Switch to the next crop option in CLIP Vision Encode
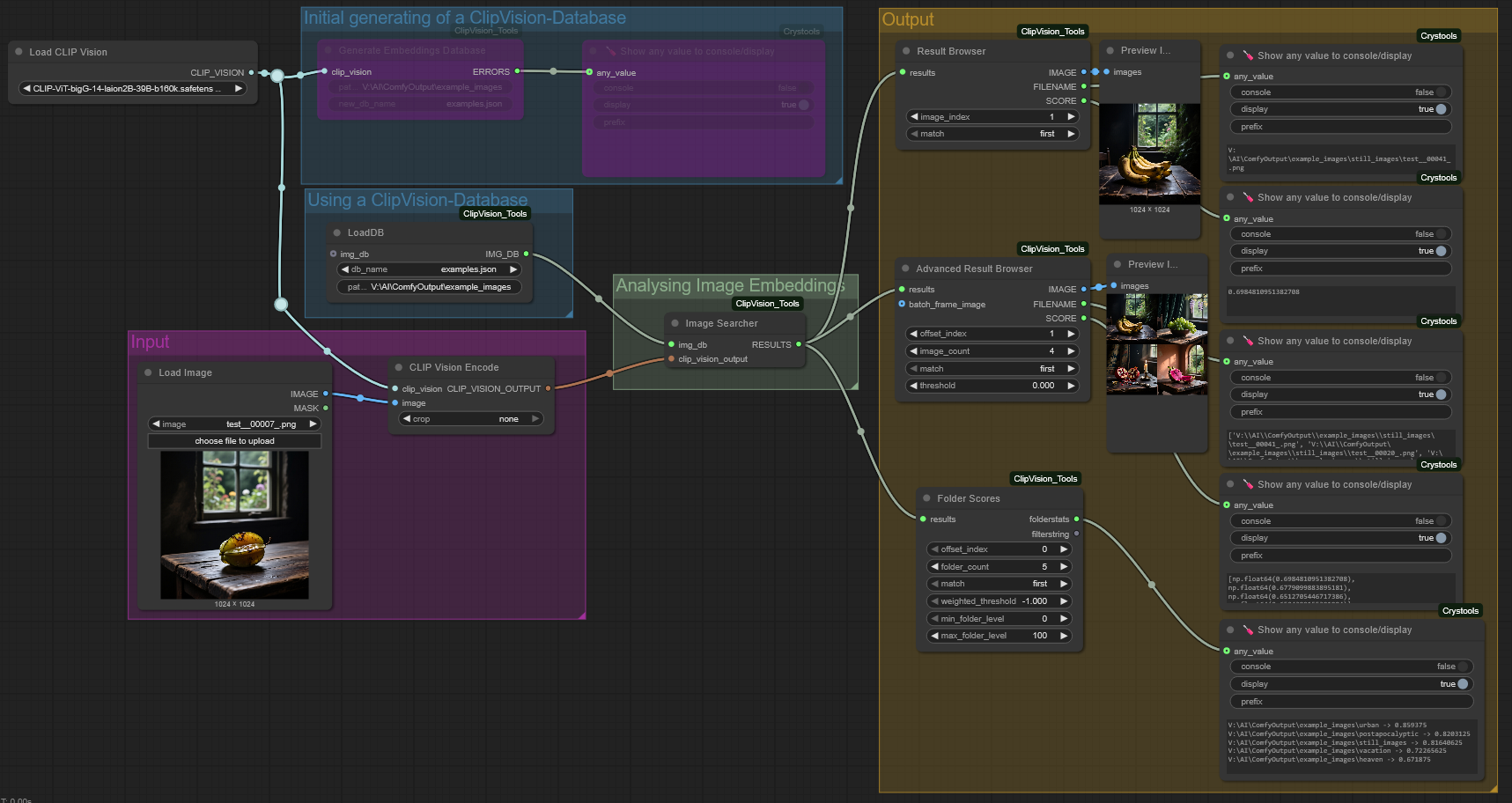The width and height of the screenshot is (1512, 803). [535, 418]
